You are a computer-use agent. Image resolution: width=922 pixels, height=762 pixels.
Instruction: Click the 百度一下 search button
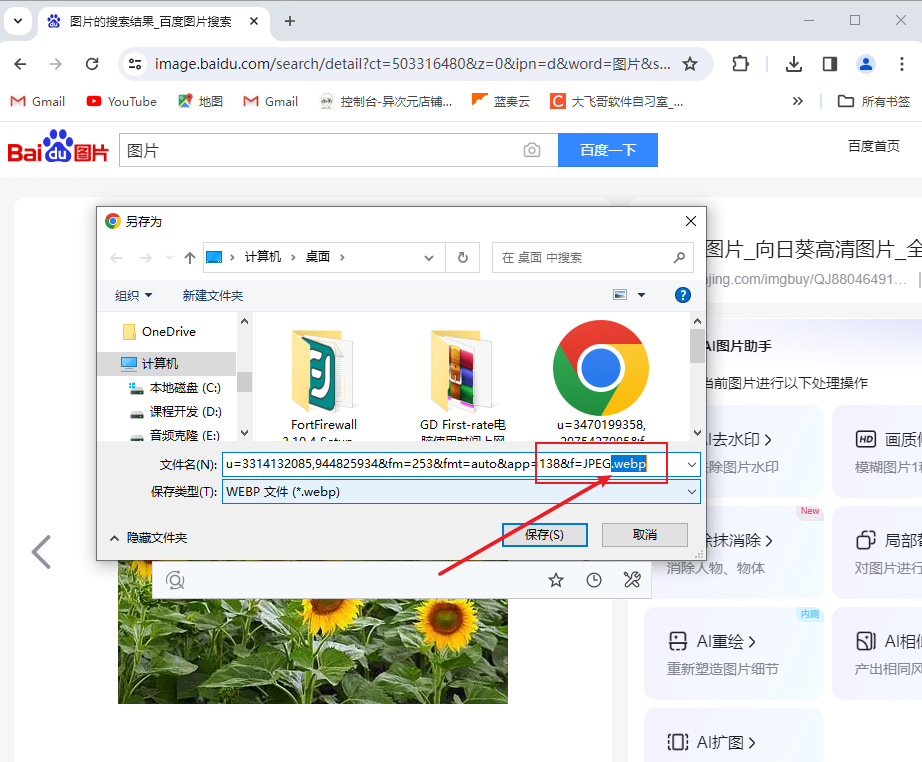tap(607, 150)
